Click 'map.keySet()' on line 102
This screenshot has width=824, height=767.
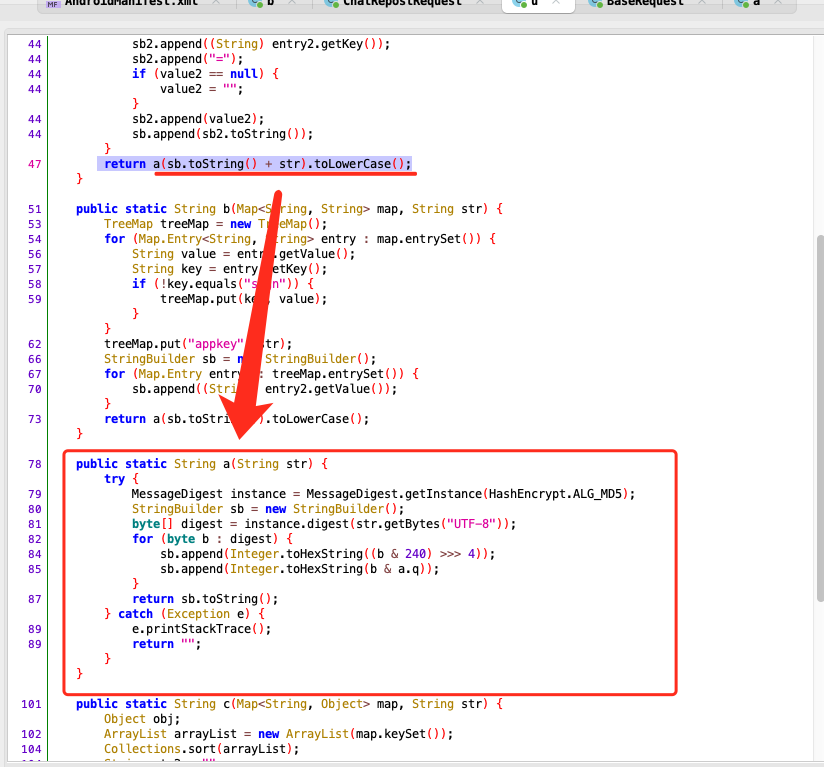(398, 734)
